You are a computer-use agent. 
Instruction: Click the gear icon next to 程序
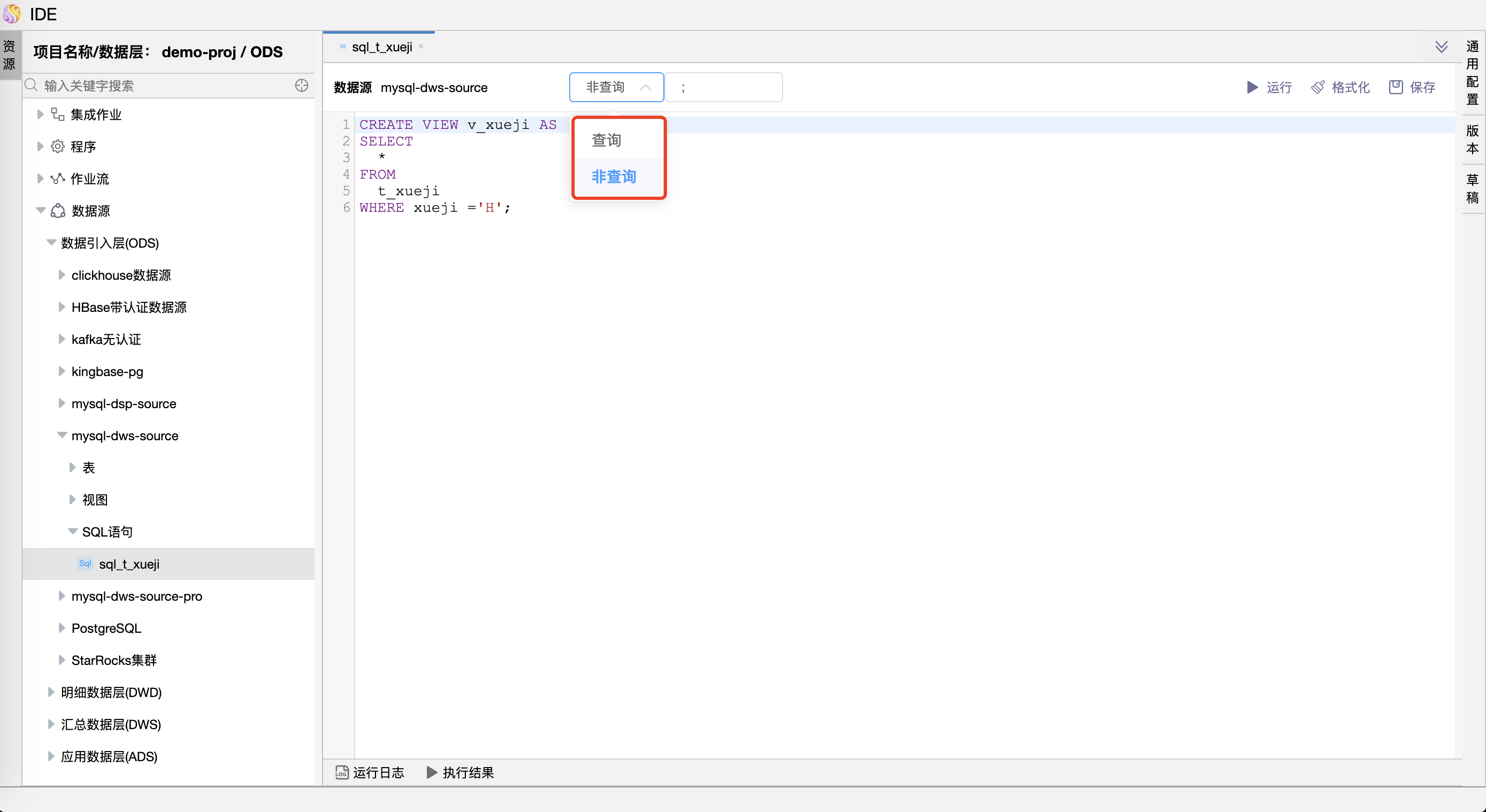coord(58,147)
